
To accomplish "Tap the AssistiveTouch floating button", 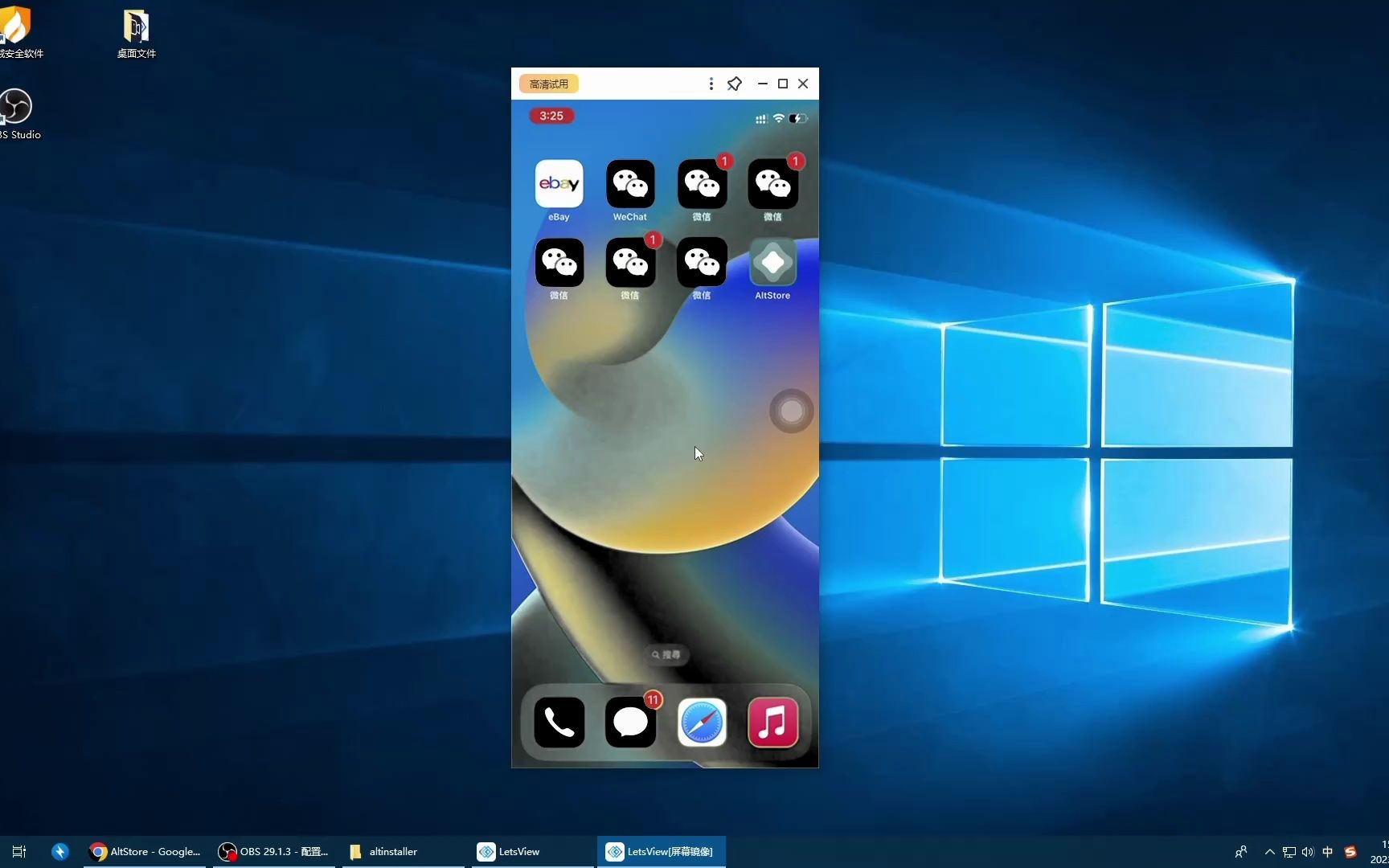I will [792, 411].
